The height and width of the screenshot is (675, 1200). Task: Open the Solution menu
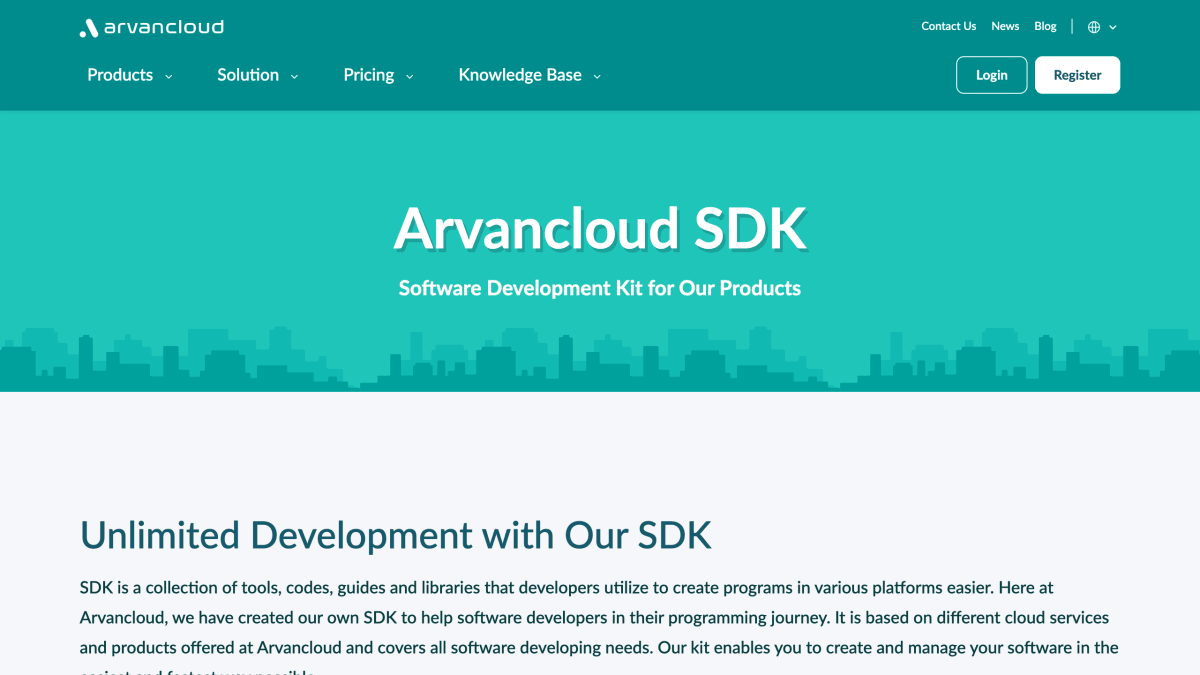[x=248, y=75]
